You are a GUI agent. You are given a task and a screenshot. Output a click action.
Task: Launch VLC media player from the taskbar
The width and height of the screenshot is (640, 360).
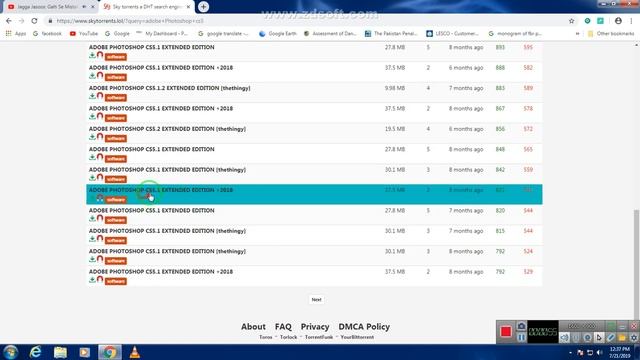point(134,352)
